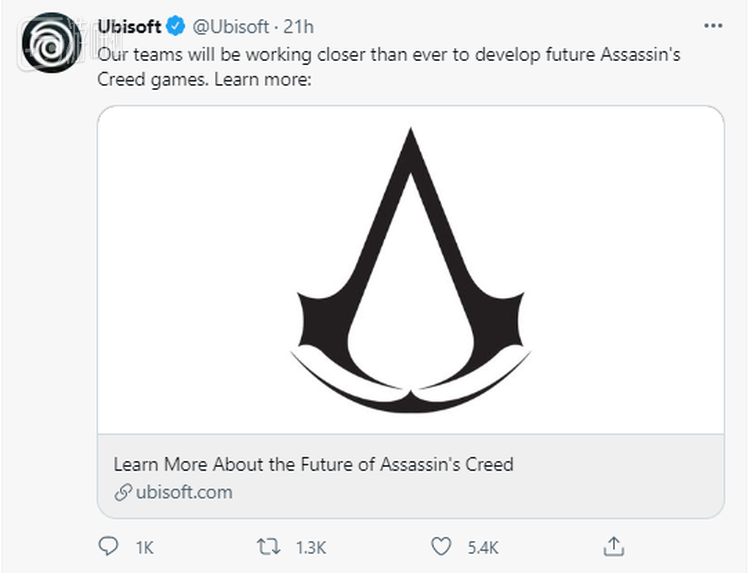Click the gray footer of the link card
The image size is (750, 573).
pos(600,480)
